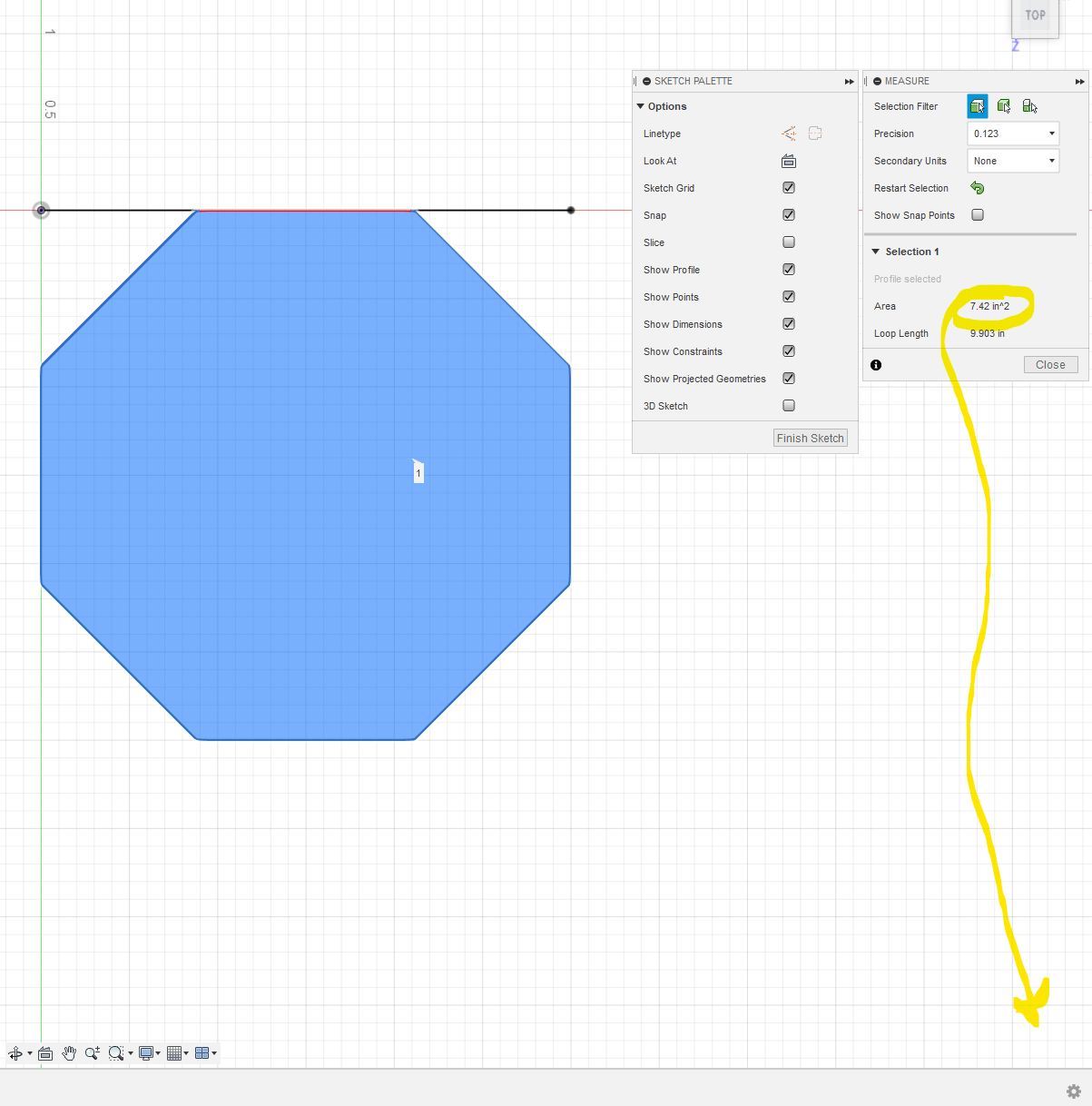Select the construction linetype icon
The image size is (1092, 1106).
click(789, 133)
